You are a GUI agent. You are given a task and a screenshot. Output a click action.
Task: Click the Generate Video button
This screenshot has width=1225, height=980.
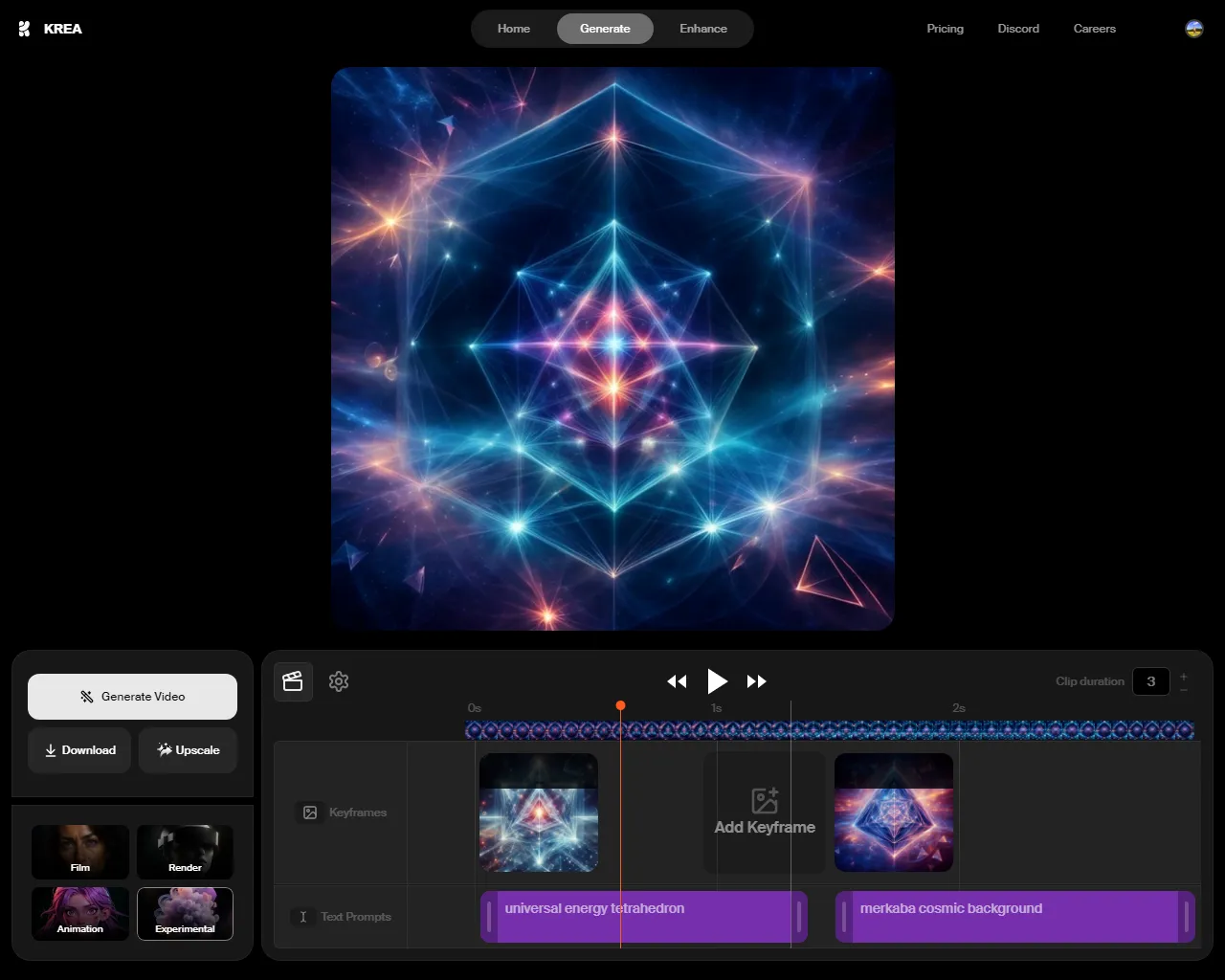(132, 697)
